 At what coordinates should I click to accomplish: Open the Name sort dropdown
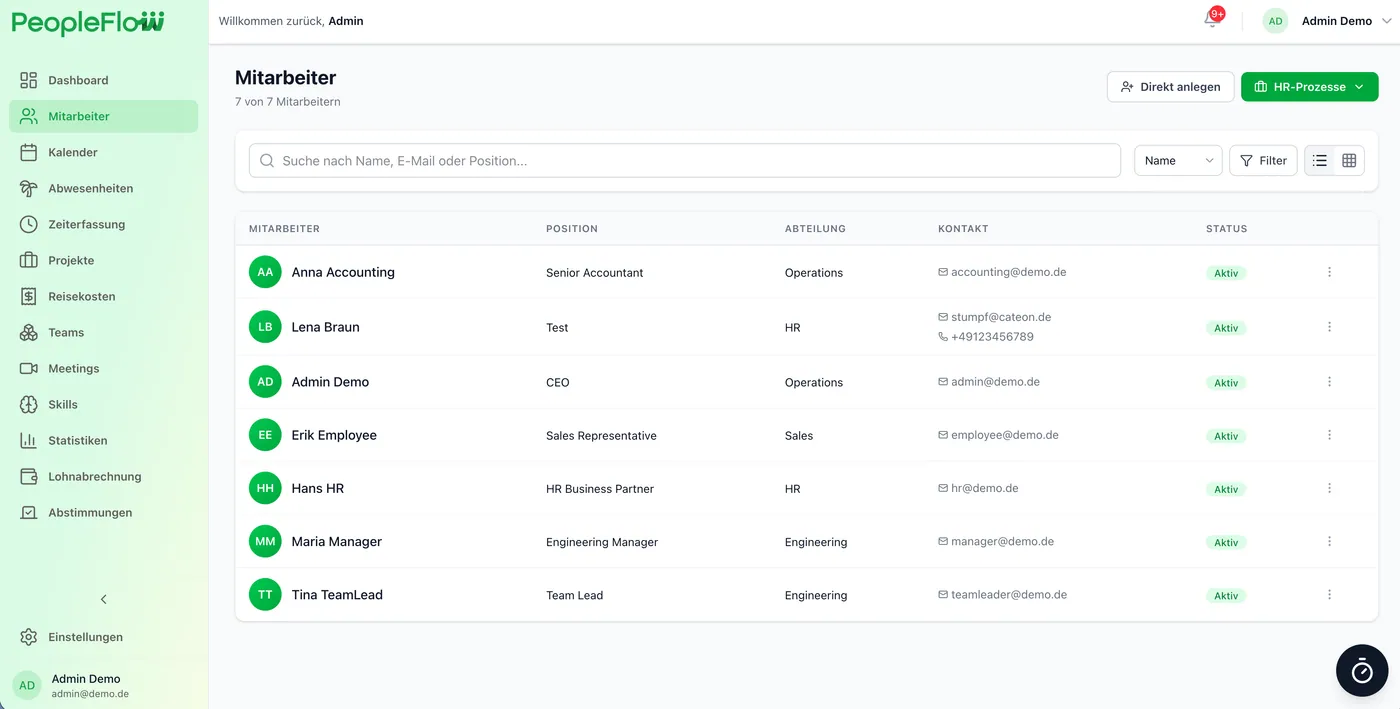coord(1178,160)
